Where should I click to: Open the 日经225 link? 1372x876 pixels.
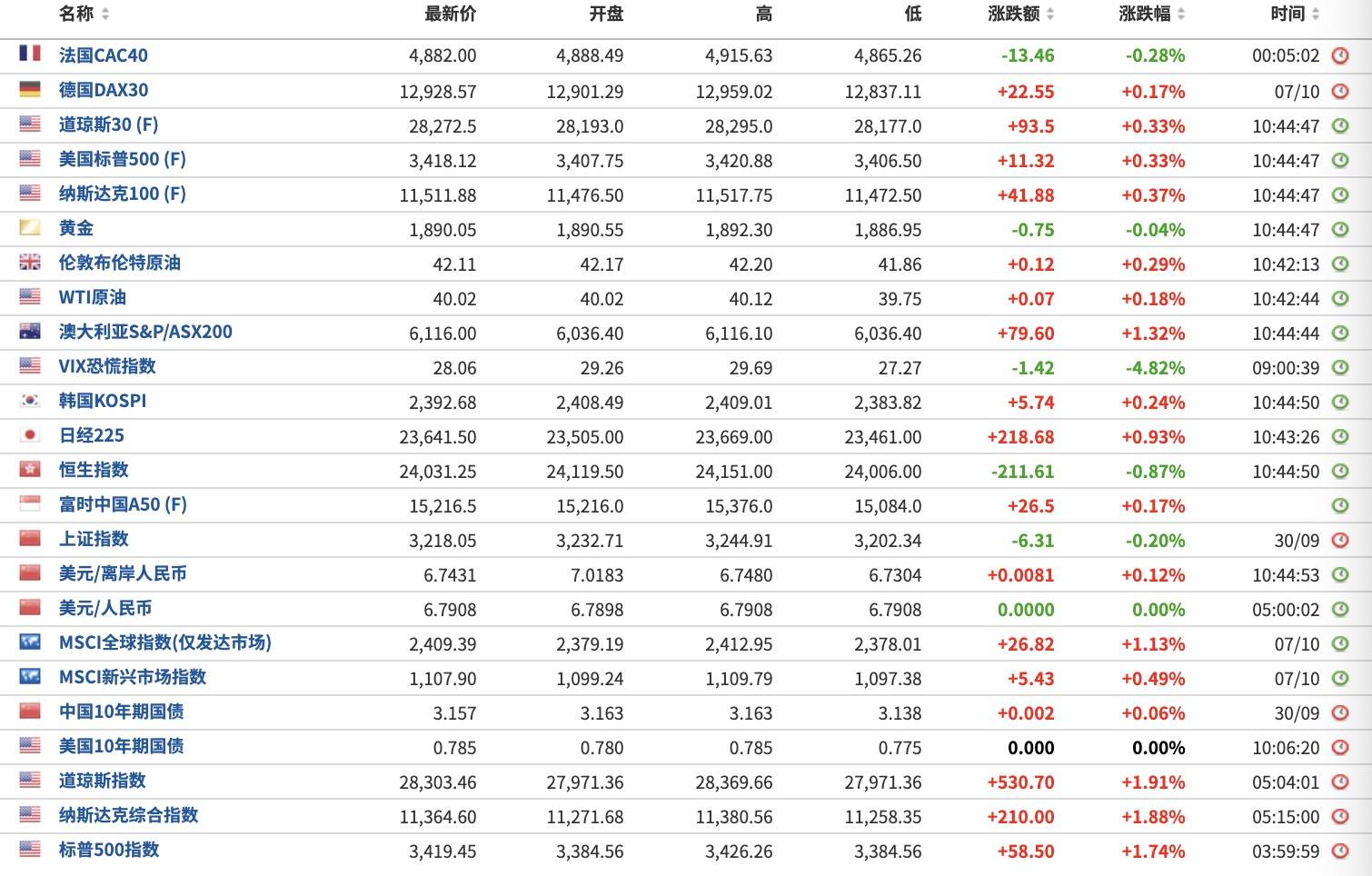pyautogui.click(x=92, y=435)
